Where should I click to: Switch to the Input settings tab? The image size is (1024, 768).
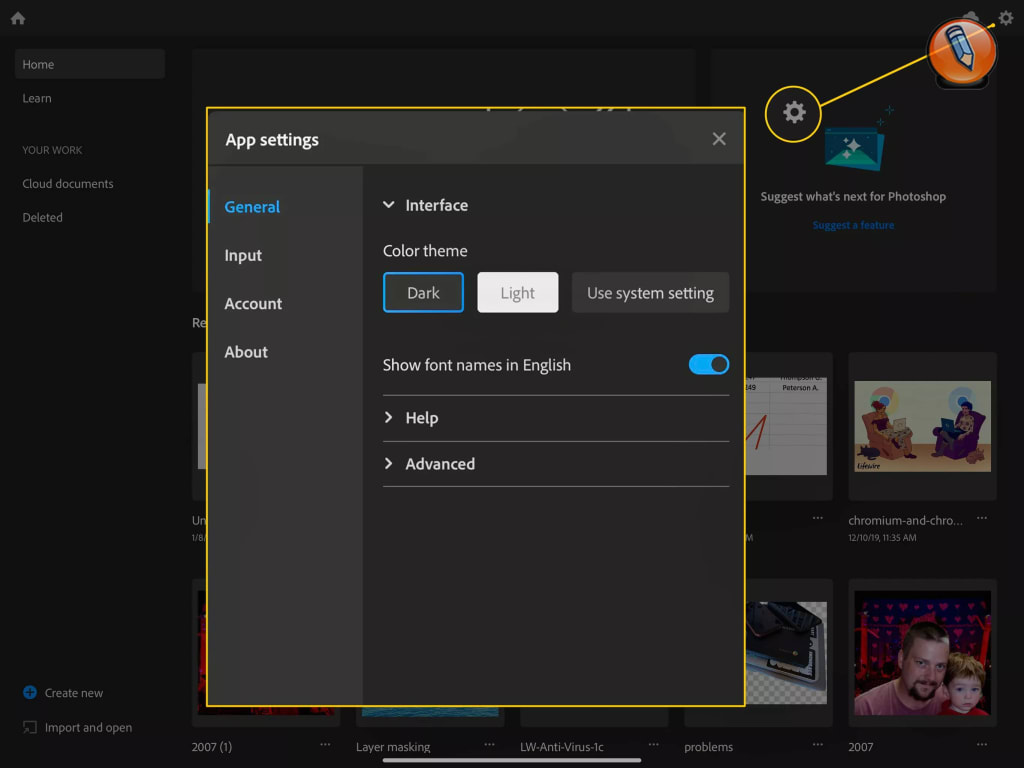pyautogui.click(x=243, y=255)
